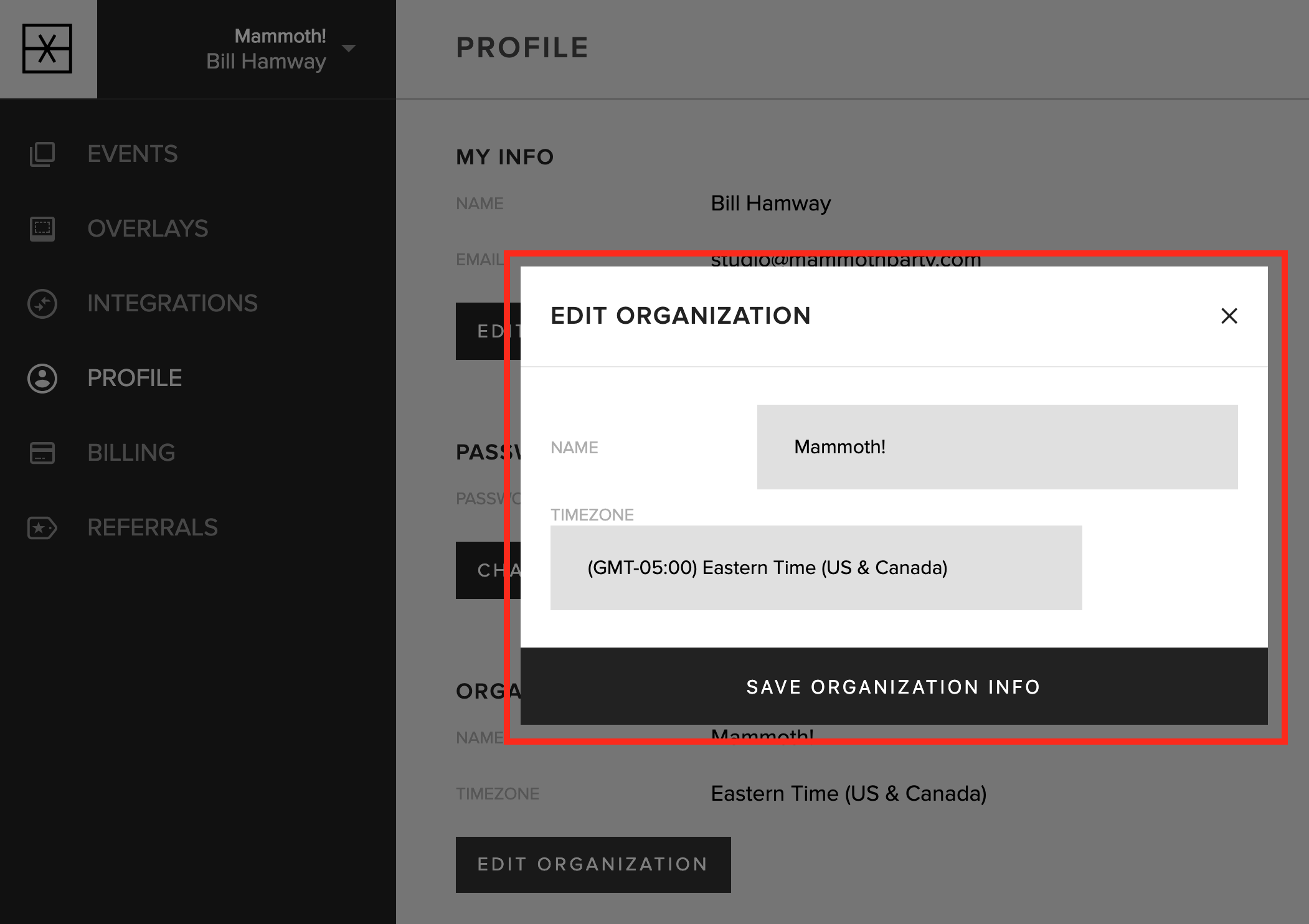Click the Profile user icon
Viewport: 1309px width, 924px height.
pos(42,378)
